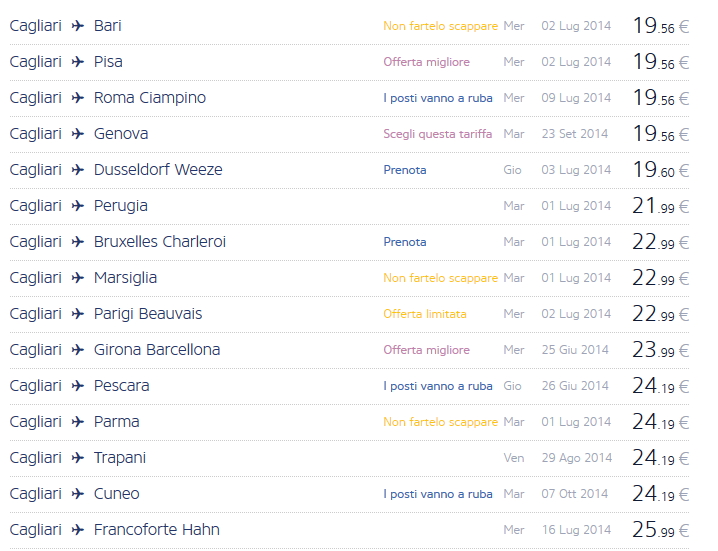
Task: Click 'I posti vanno a ruba' for Cuneo
Action: pos(438,494)
